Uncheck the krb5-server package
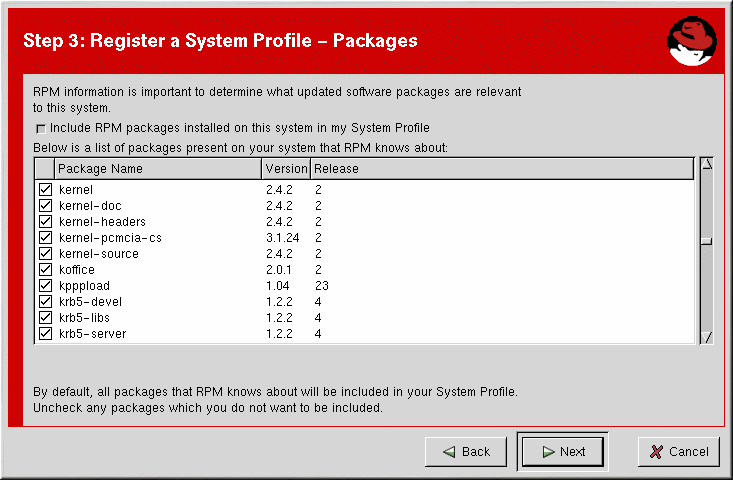733x480 pixels. [x=45, y=333]
